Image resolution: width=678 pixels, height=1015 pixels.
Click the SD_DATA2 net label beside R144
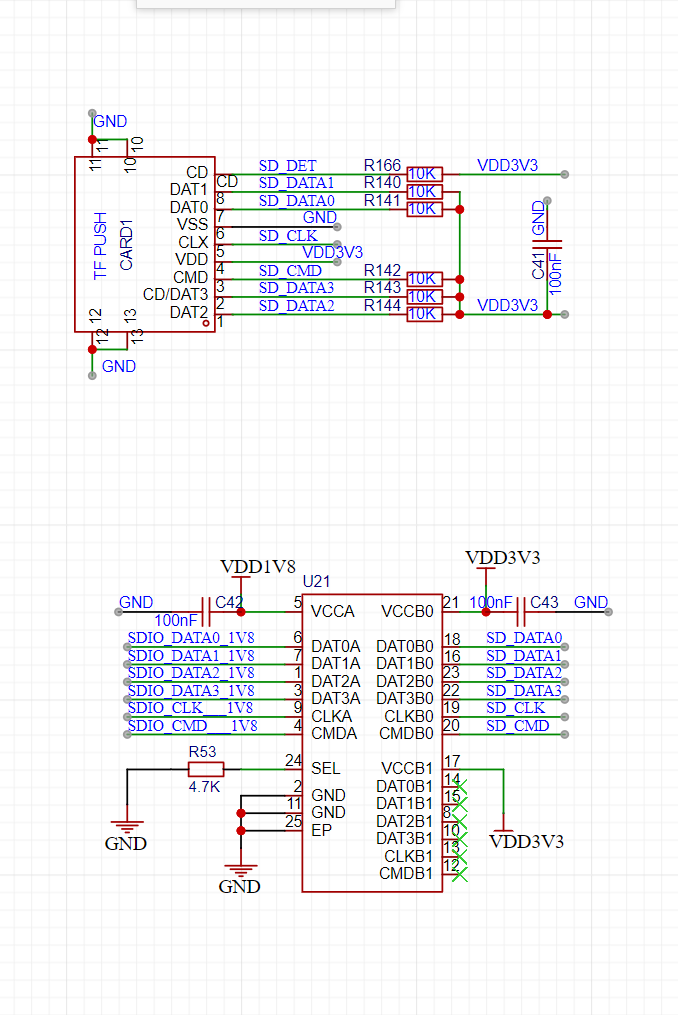point(297,306)
